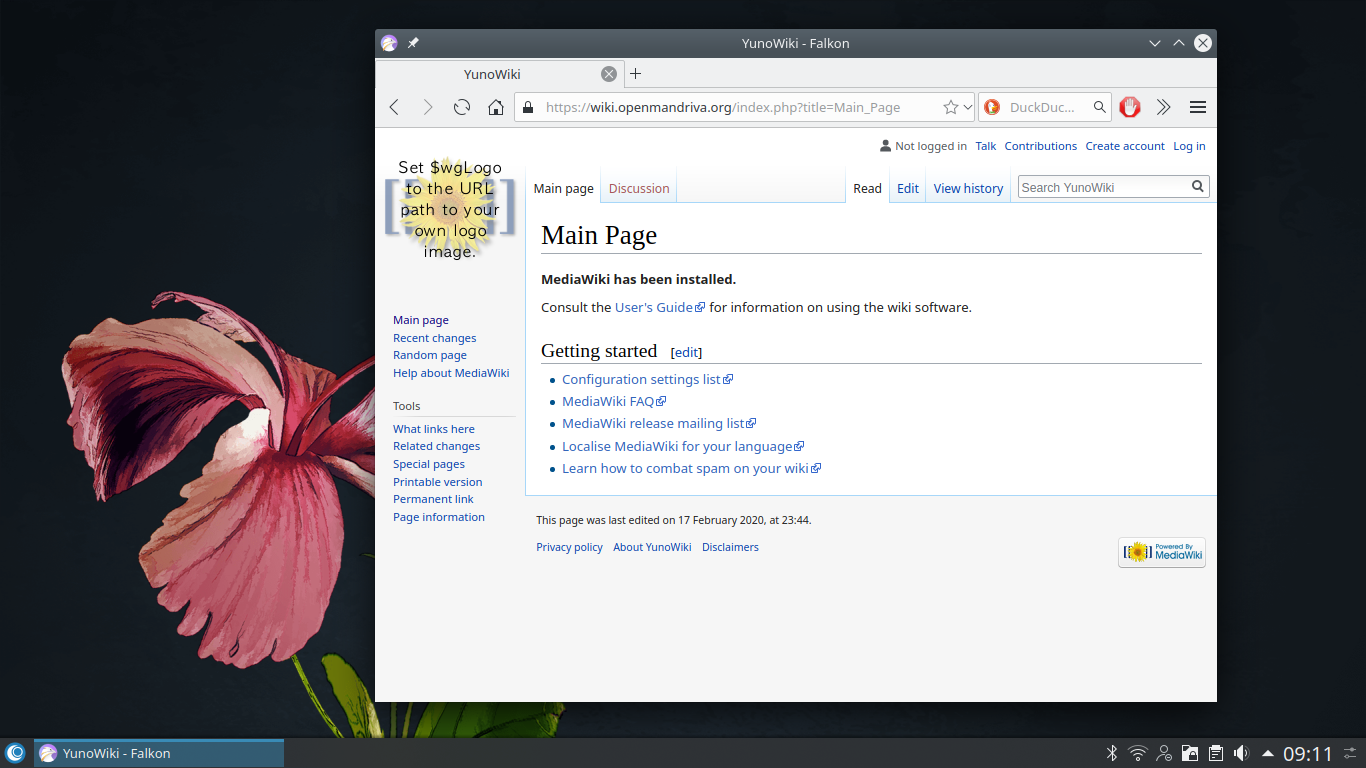Click the Log in link
Screen dimensions: 1366x768
1189,146
